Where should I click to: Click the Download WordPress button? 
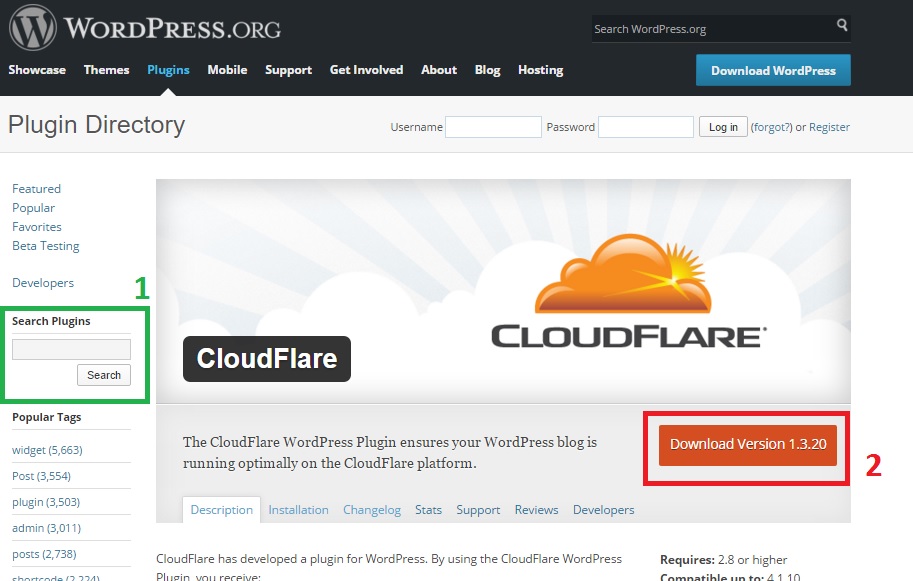coord(773,70)
